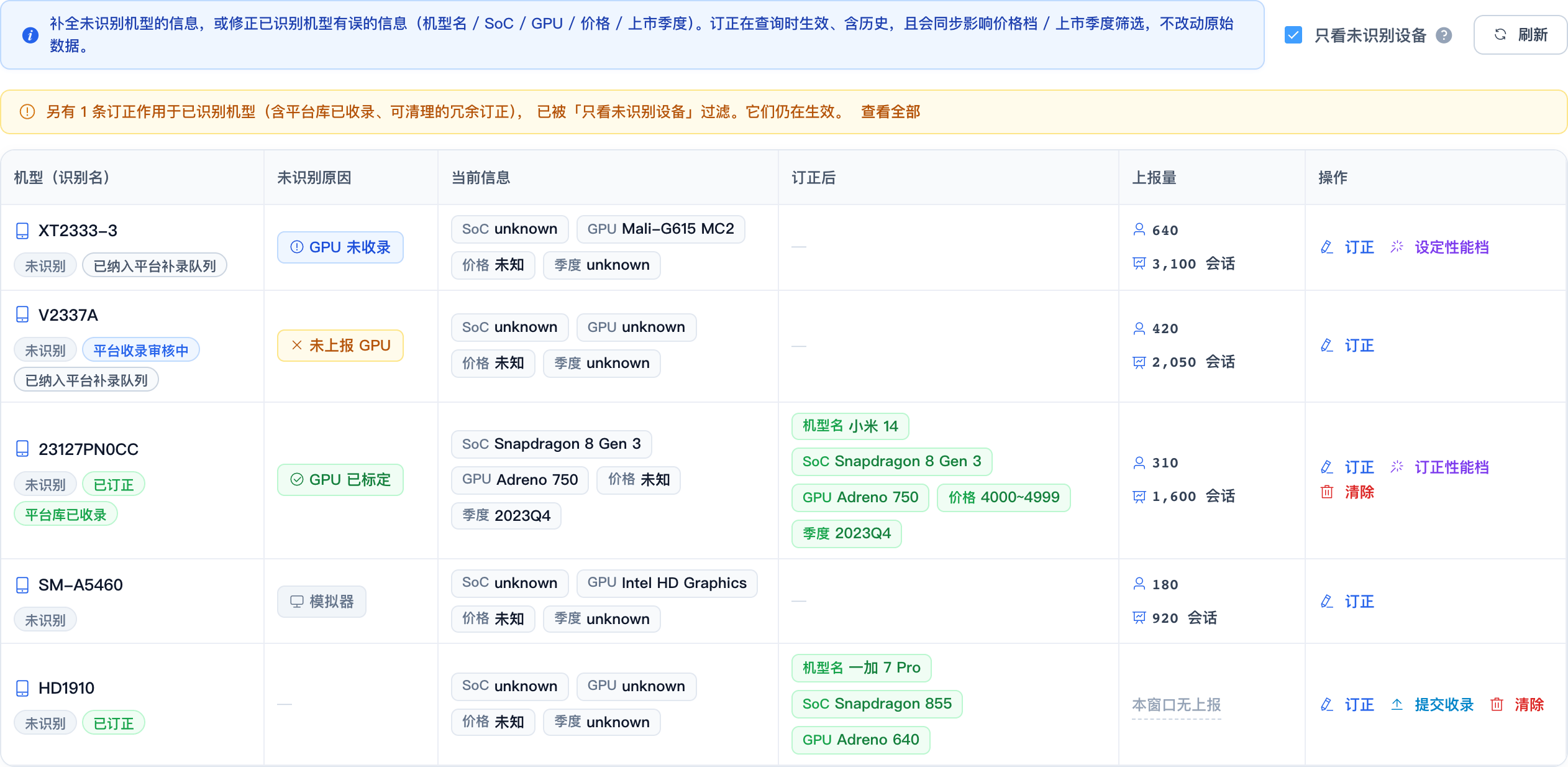The height and width of the screenshot is (767, 1568).
Task: Click the 已订正 tag under 23127PN0CC
Action: tap(114, 484)
